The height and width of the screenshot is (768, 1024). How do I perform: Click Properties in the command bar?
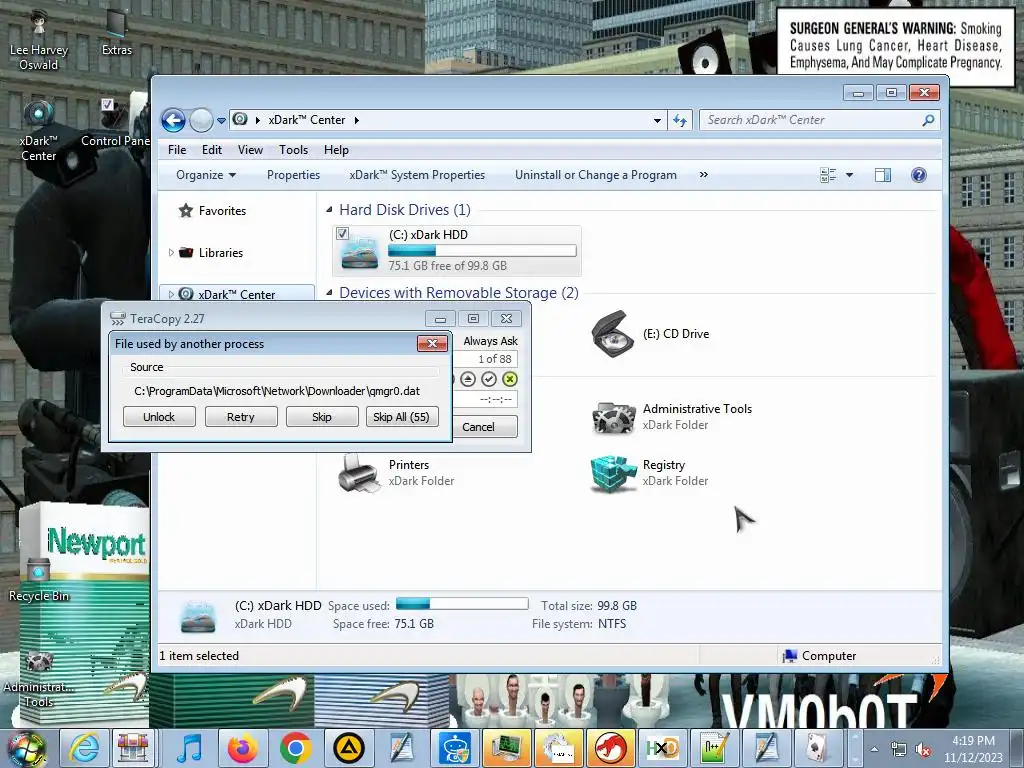[x=293, y=175]
